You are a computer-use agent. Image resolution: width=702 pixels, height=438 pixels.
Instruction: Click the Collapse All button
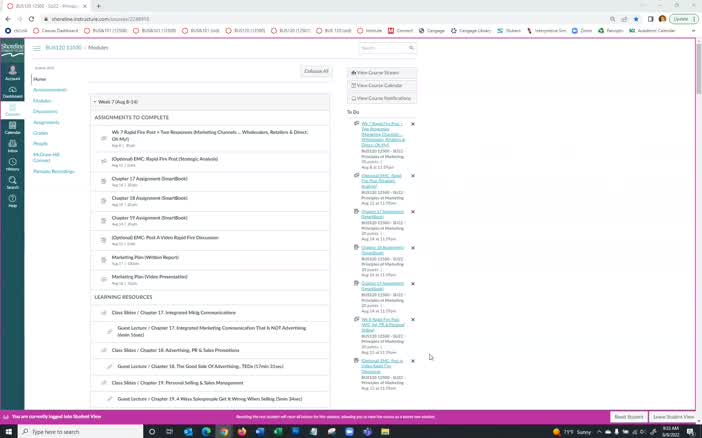pyautogui.click(x=316, y=71)
